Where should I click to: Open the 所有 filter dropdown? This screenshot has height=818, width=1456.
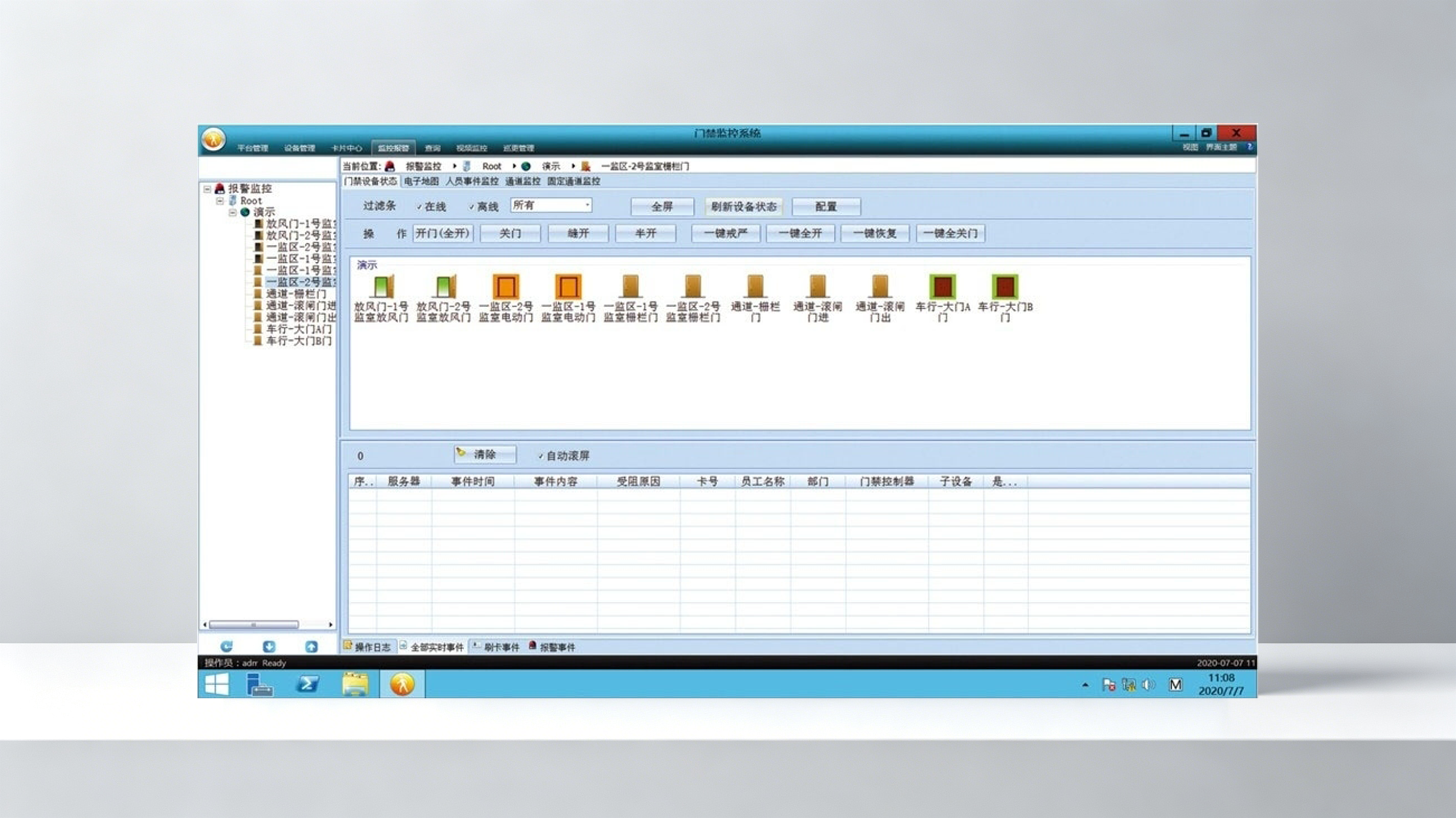[551, 205]
